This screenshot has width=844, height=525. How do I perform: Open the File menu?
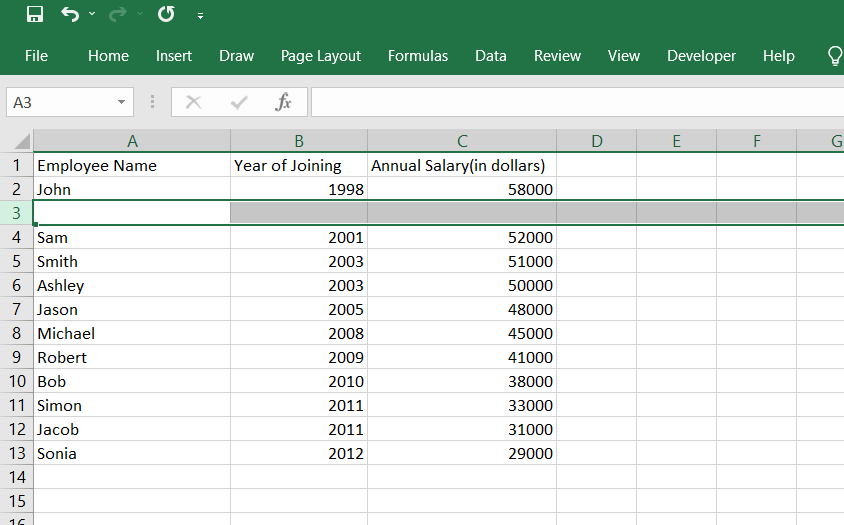tap(36, 56)
